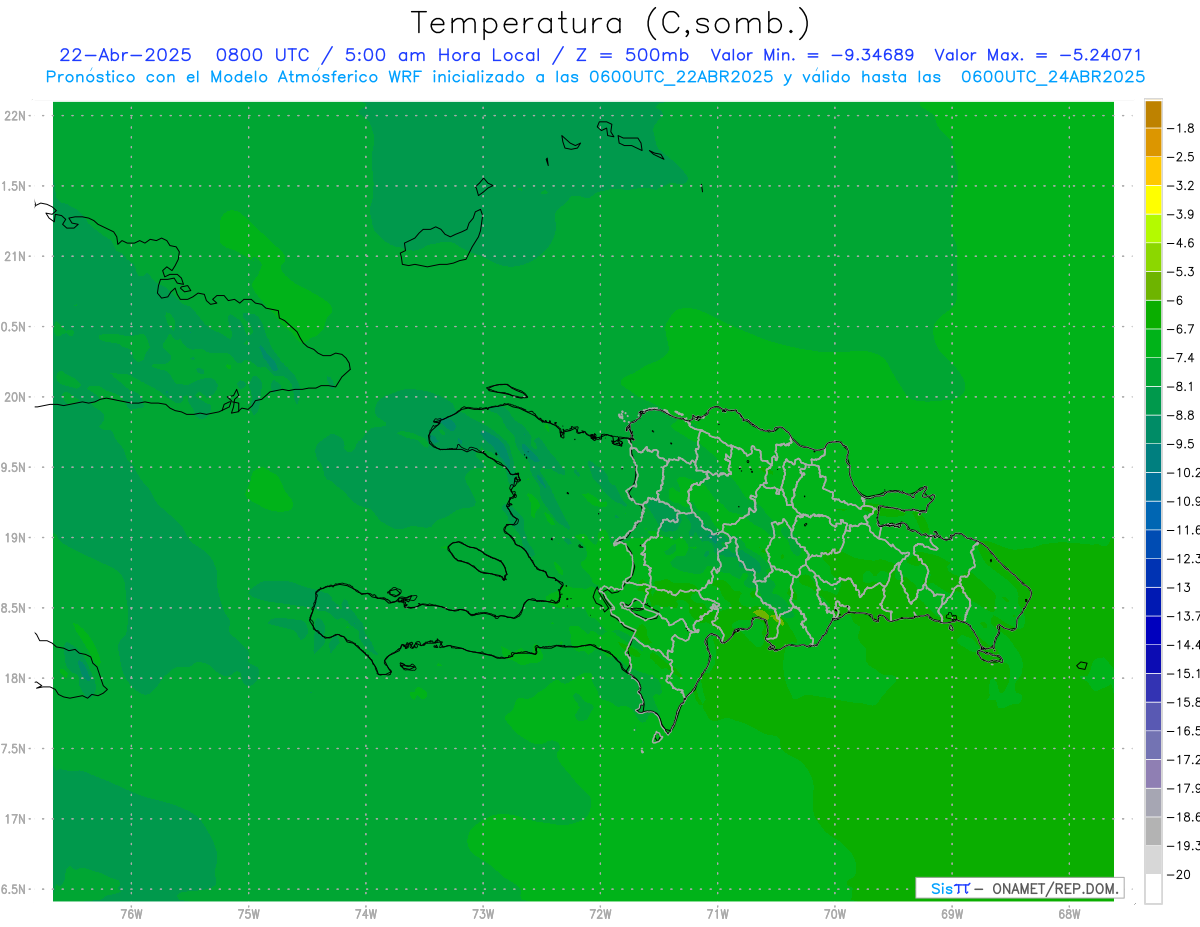Click the '70W' longitude label
This screenshot has height=927, width=1200.
(x=834, y=913)
